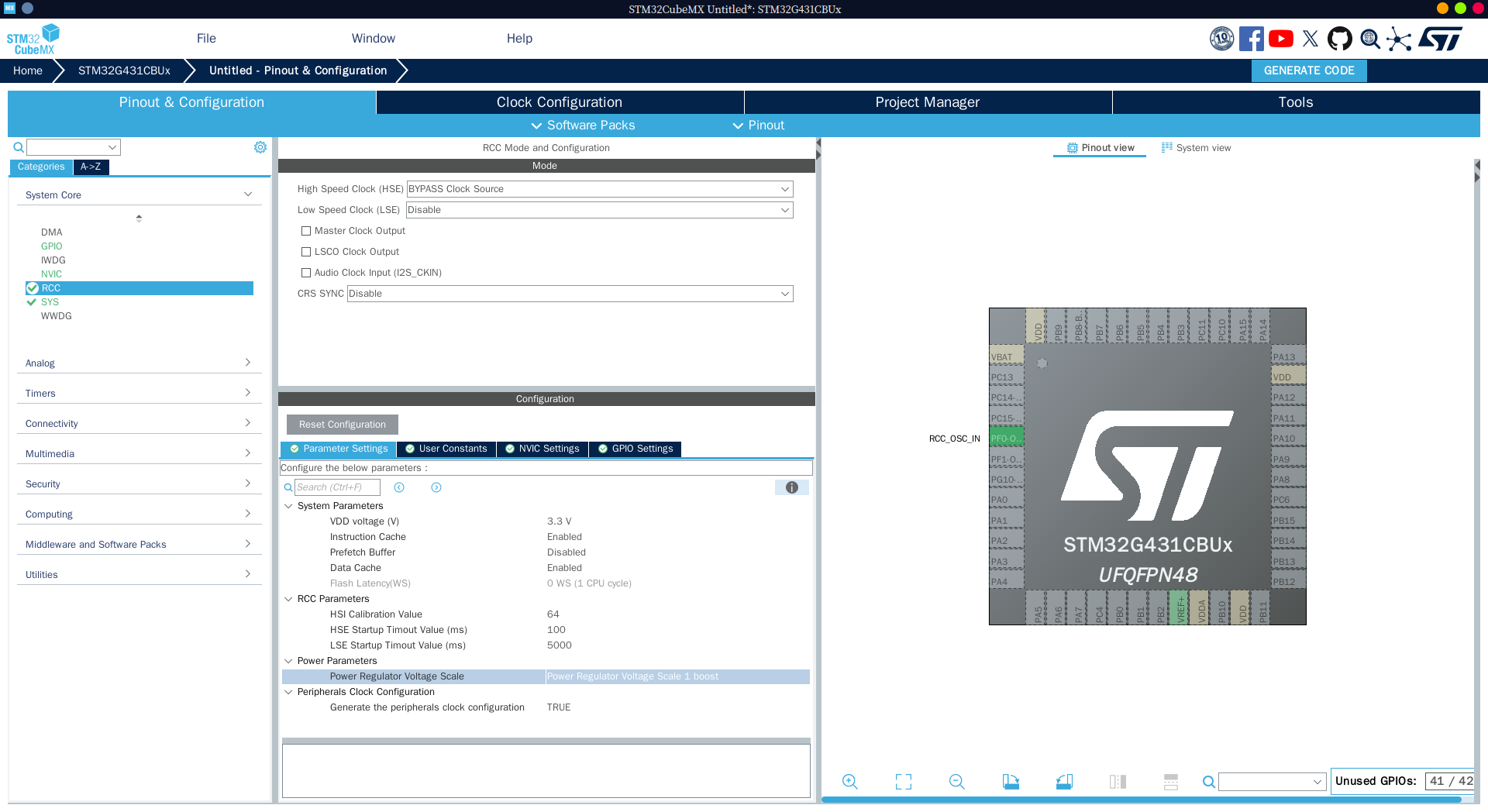Viewport: 1488px width, 812px height.
Task: Open Software Packs dropdown menu
Action: 583,126
